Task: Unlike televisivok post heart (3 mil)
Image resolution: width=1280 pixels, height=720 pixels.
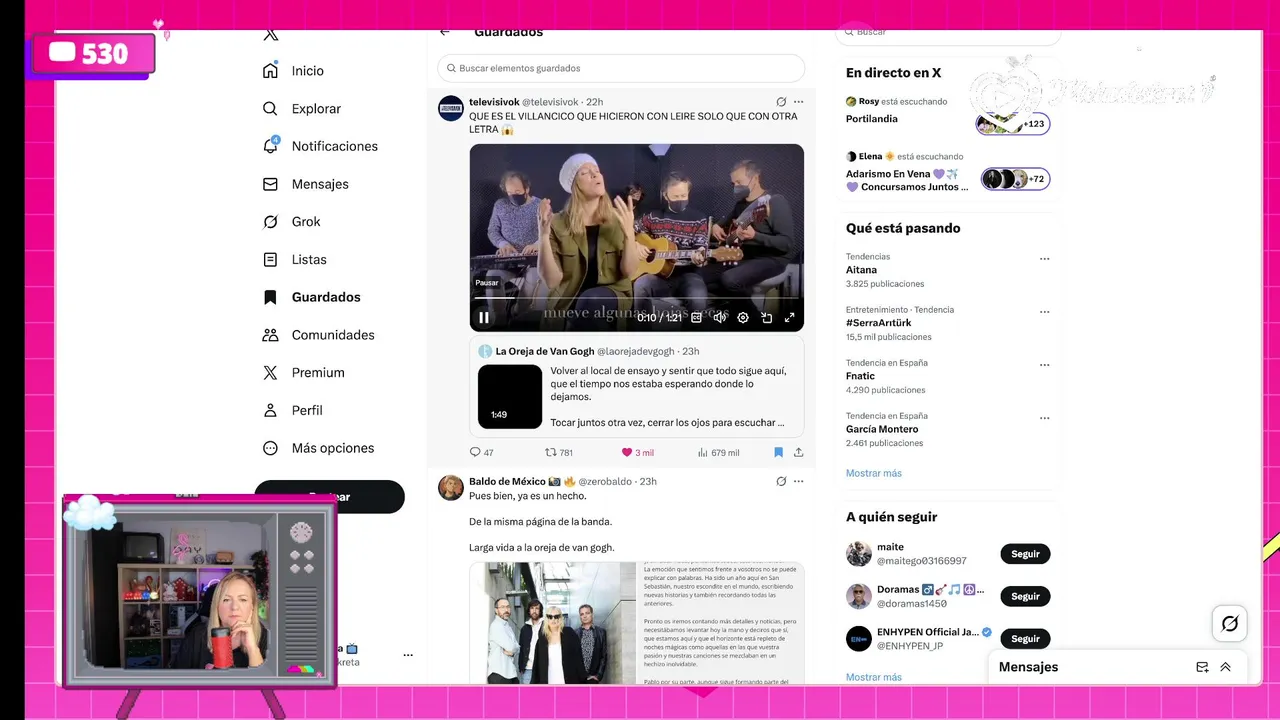Action: 638,452
